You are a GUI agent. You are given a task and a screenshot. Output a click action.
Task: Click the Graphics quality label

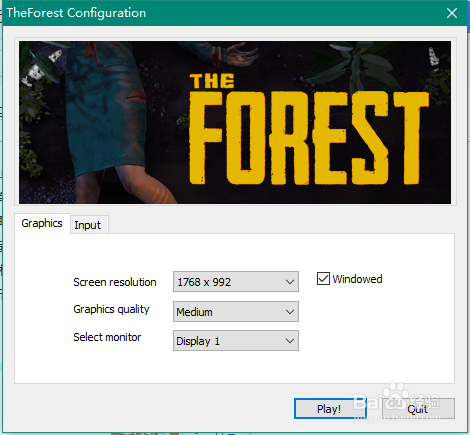pyautogui.click(x=111, y=309)
